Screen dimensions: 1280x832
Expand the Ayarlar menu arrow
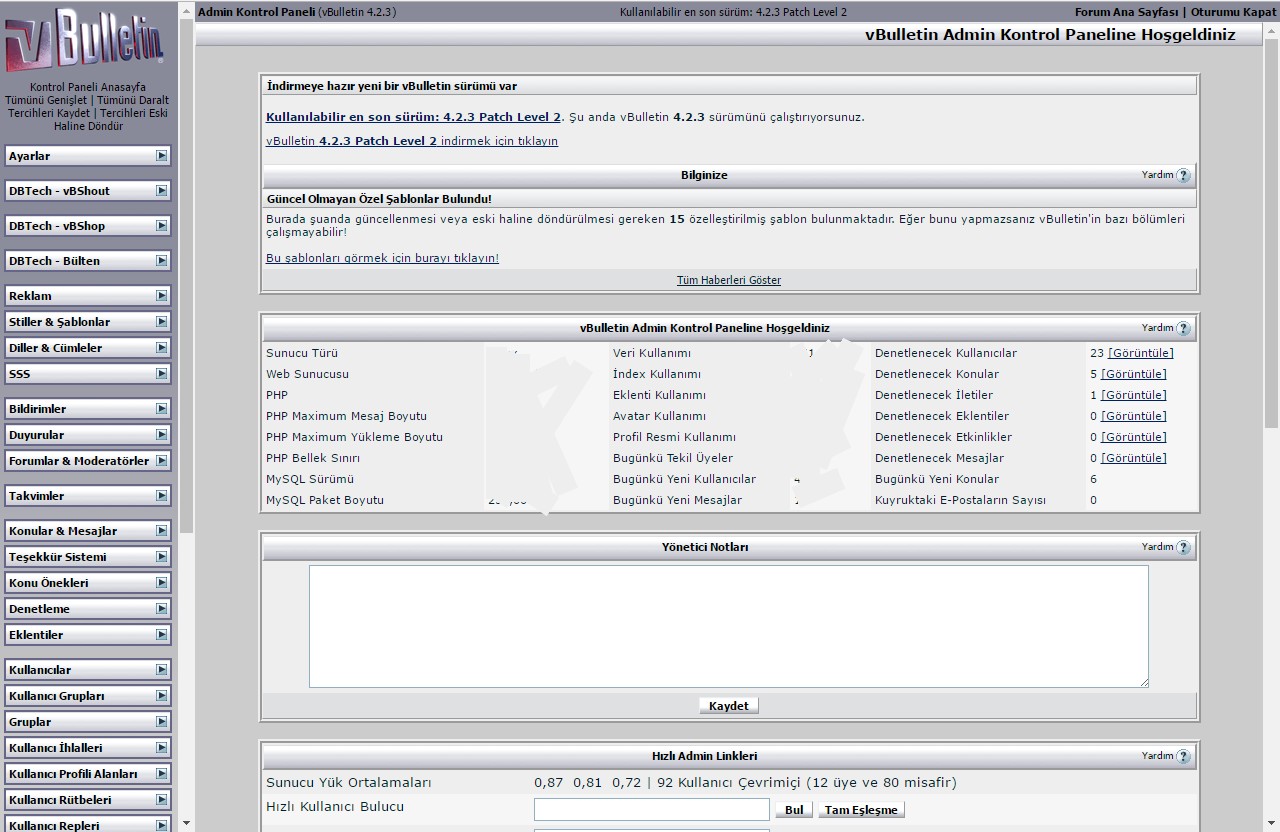point(161,156)
